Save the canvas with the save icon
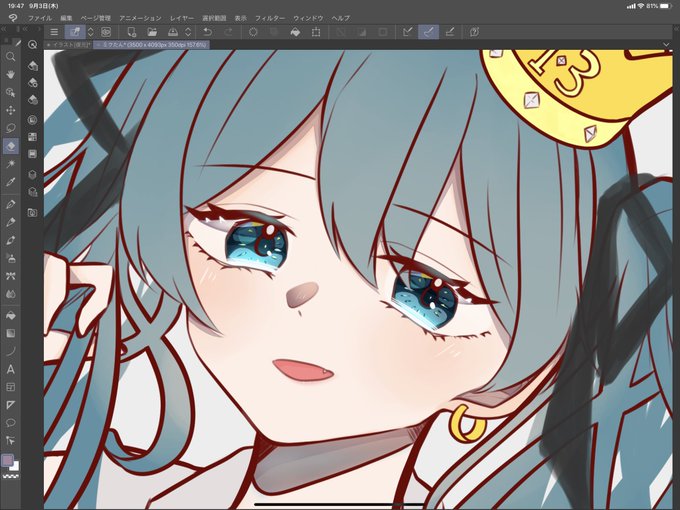Screen dimensions: 680x510 point(173,32)
